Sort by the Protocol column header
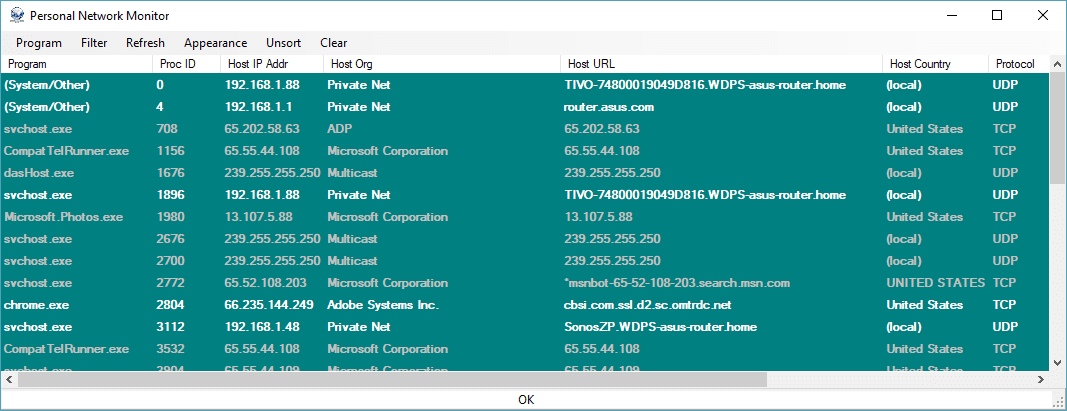This screenshot has height=411, width=1067. pyautogui.click(x=1019, y=64)
